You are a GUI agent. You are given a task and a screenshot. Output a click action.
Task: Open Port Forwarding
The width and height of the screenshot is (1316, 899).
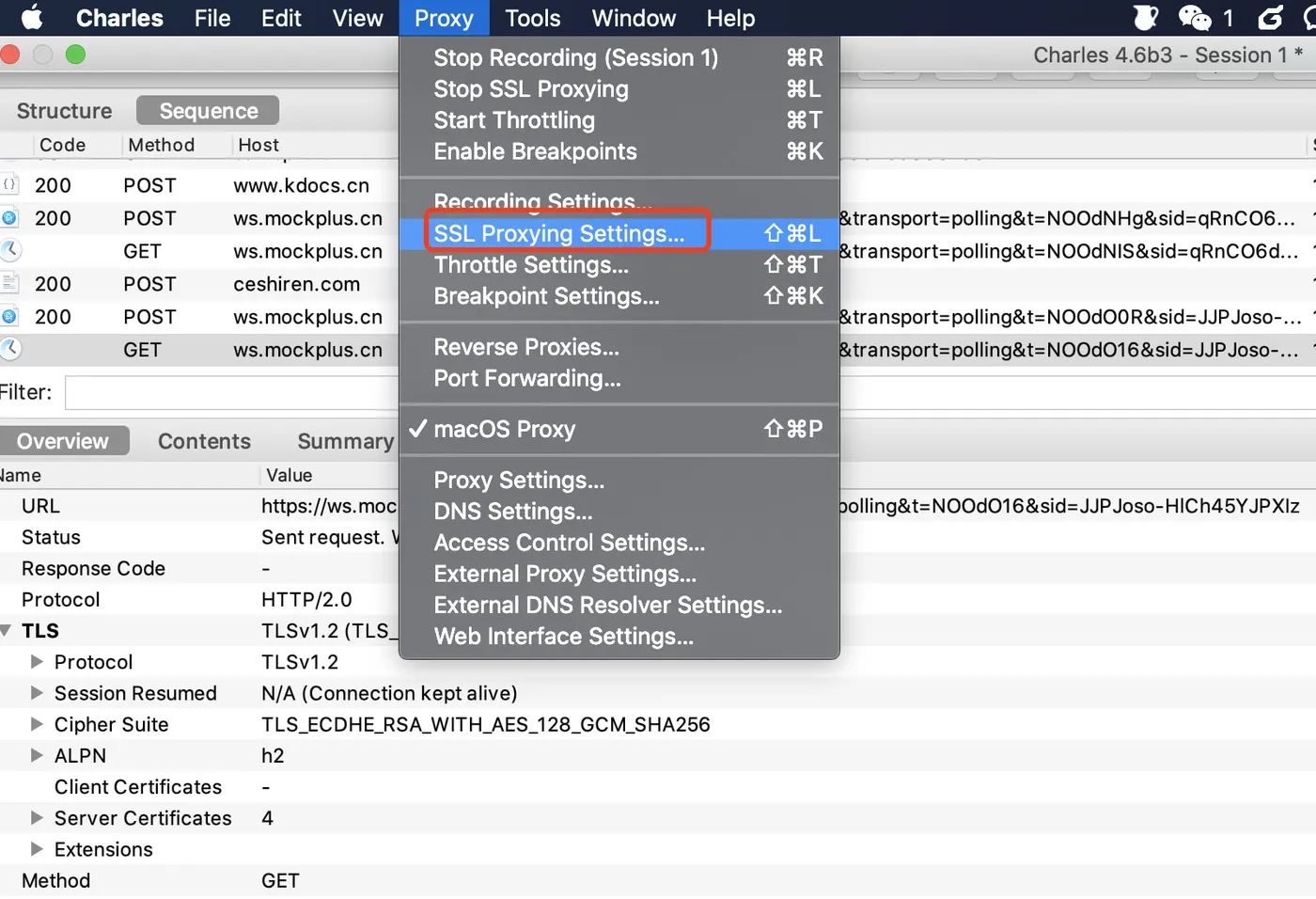tap(619, 378)
